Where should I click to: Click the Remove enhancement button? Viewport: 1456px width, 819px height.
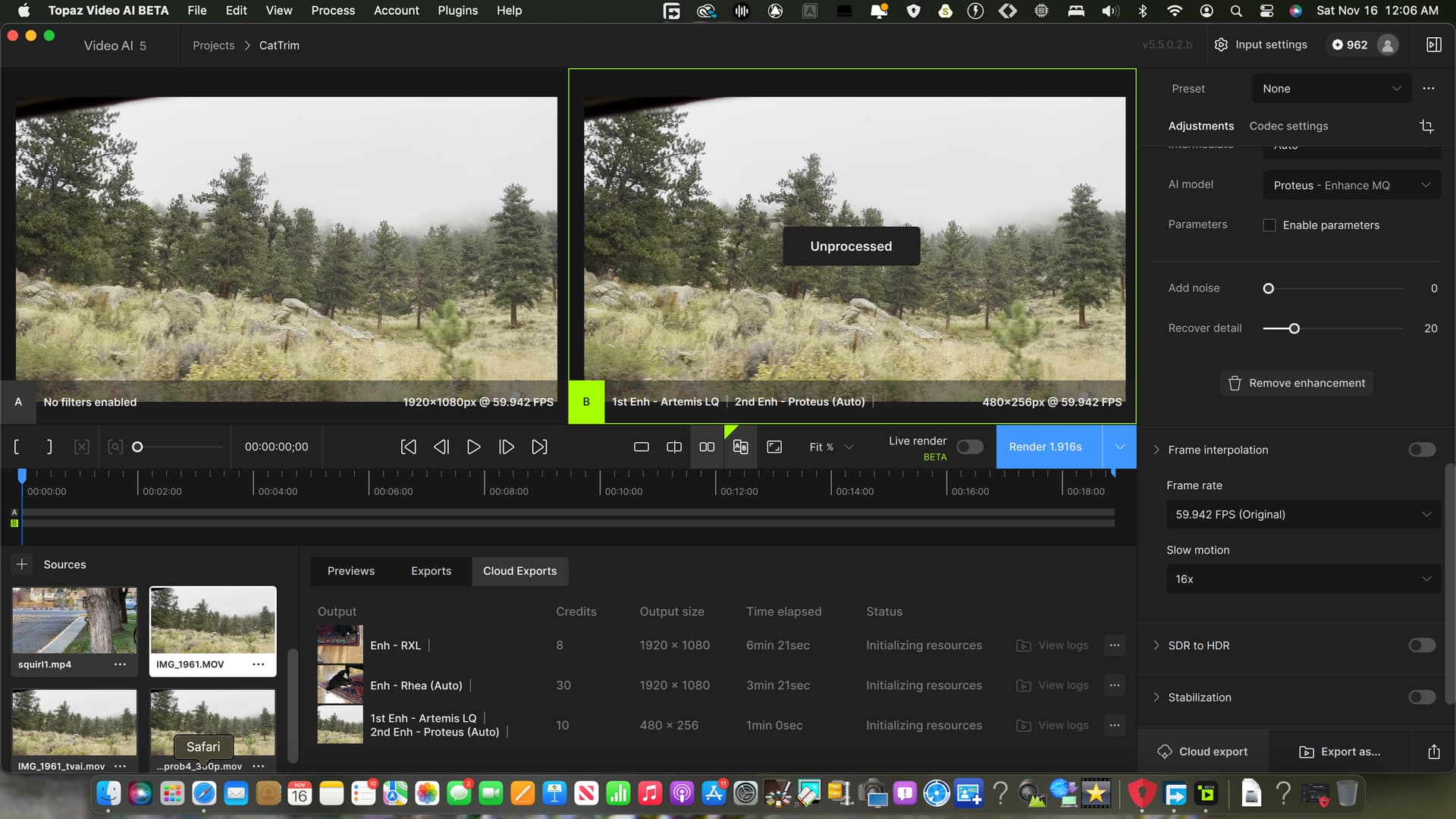pyautogui.click(x=1296, y=383)
